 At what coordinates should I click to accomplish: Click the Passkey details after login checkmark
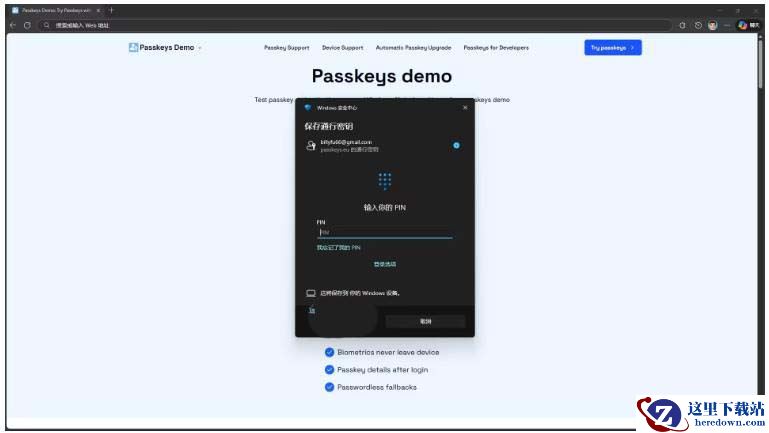point(329,370)
